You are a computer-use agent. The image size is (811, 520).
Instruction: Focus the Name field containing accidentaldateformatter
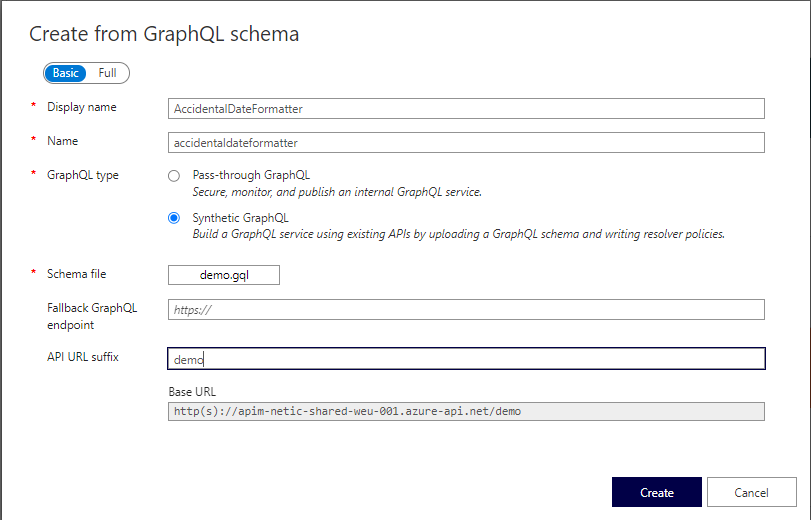(x=466, y=142)
